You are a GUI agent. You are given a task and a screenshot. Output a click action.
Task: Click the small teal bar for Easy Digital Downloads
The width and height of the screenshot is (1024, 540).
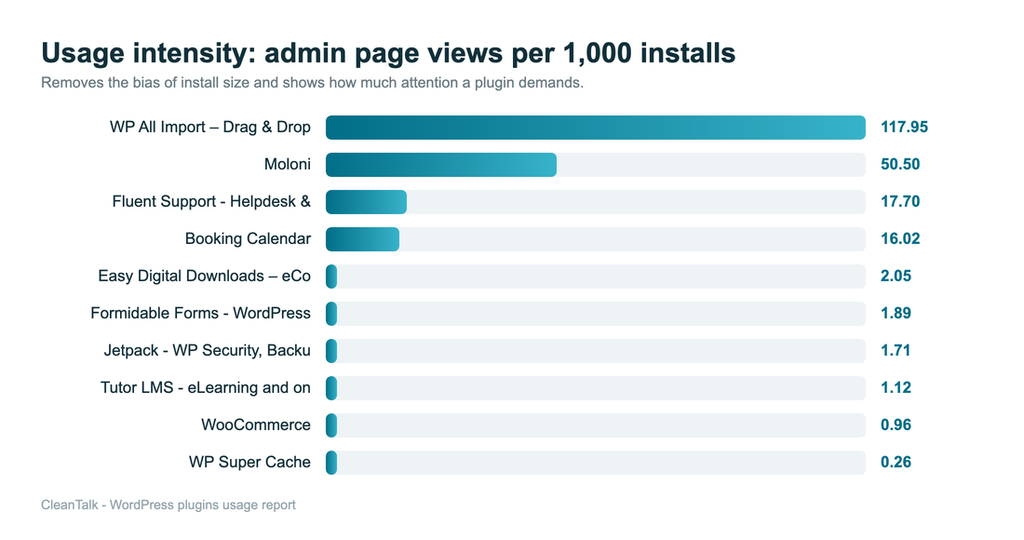click(332, 276)
